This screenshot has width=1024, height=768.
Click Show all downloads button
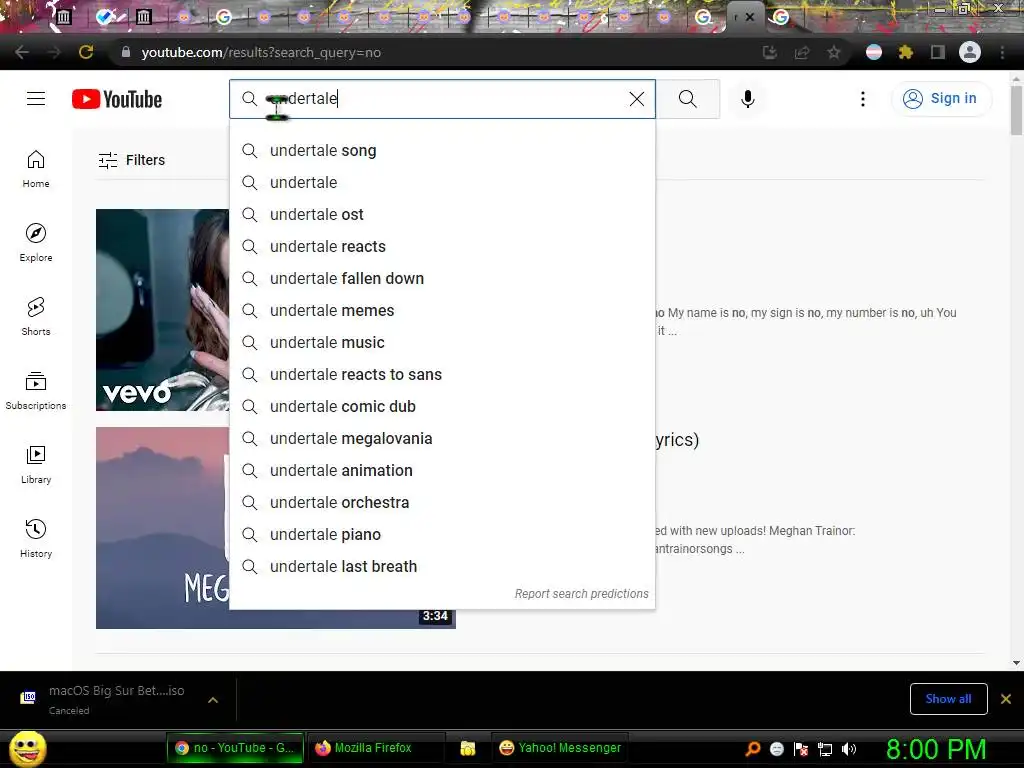point(948,699)
